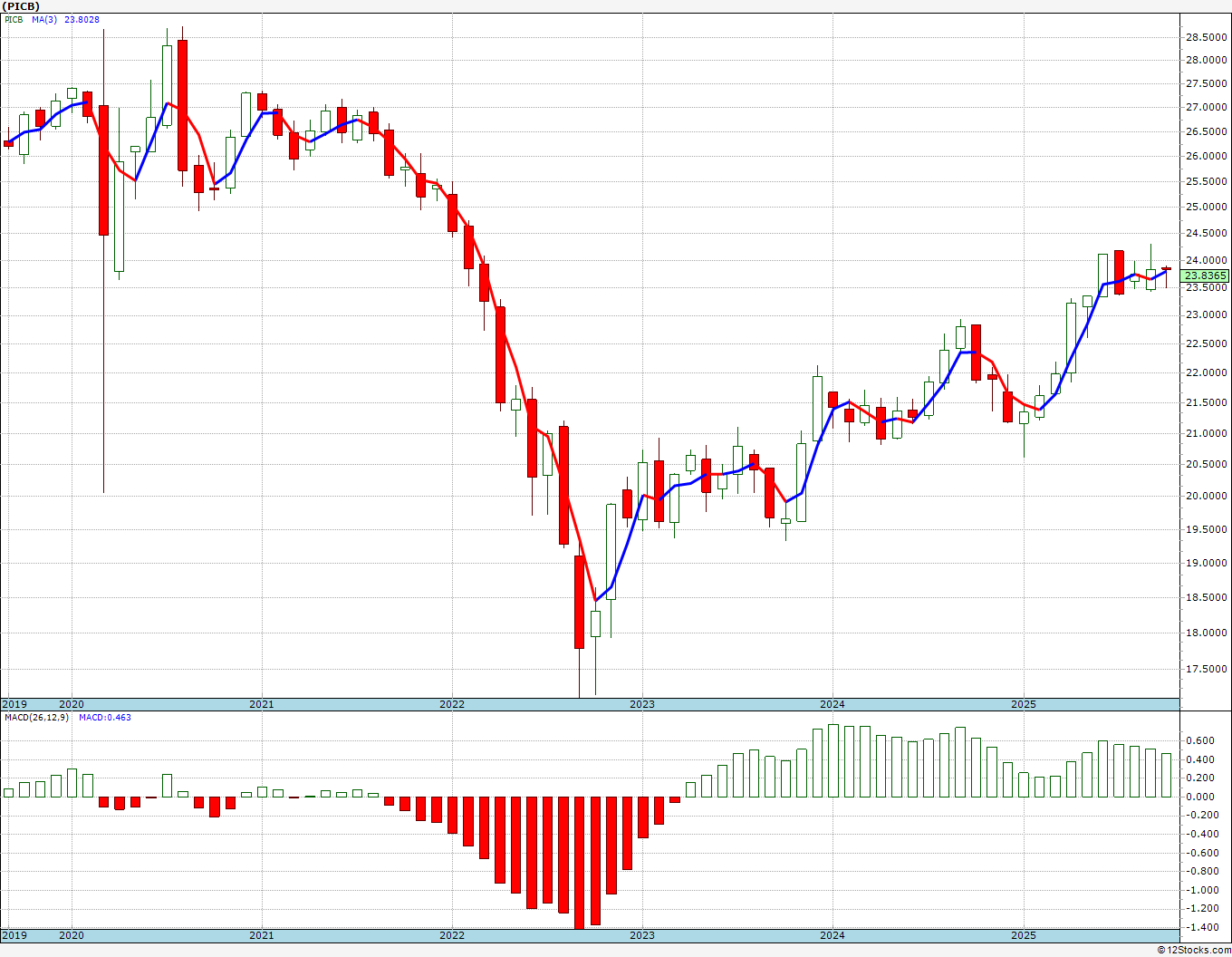The image size is (1232, 957).
Task: Select the 23.8028 moving average value
Action: pos(82,20)
